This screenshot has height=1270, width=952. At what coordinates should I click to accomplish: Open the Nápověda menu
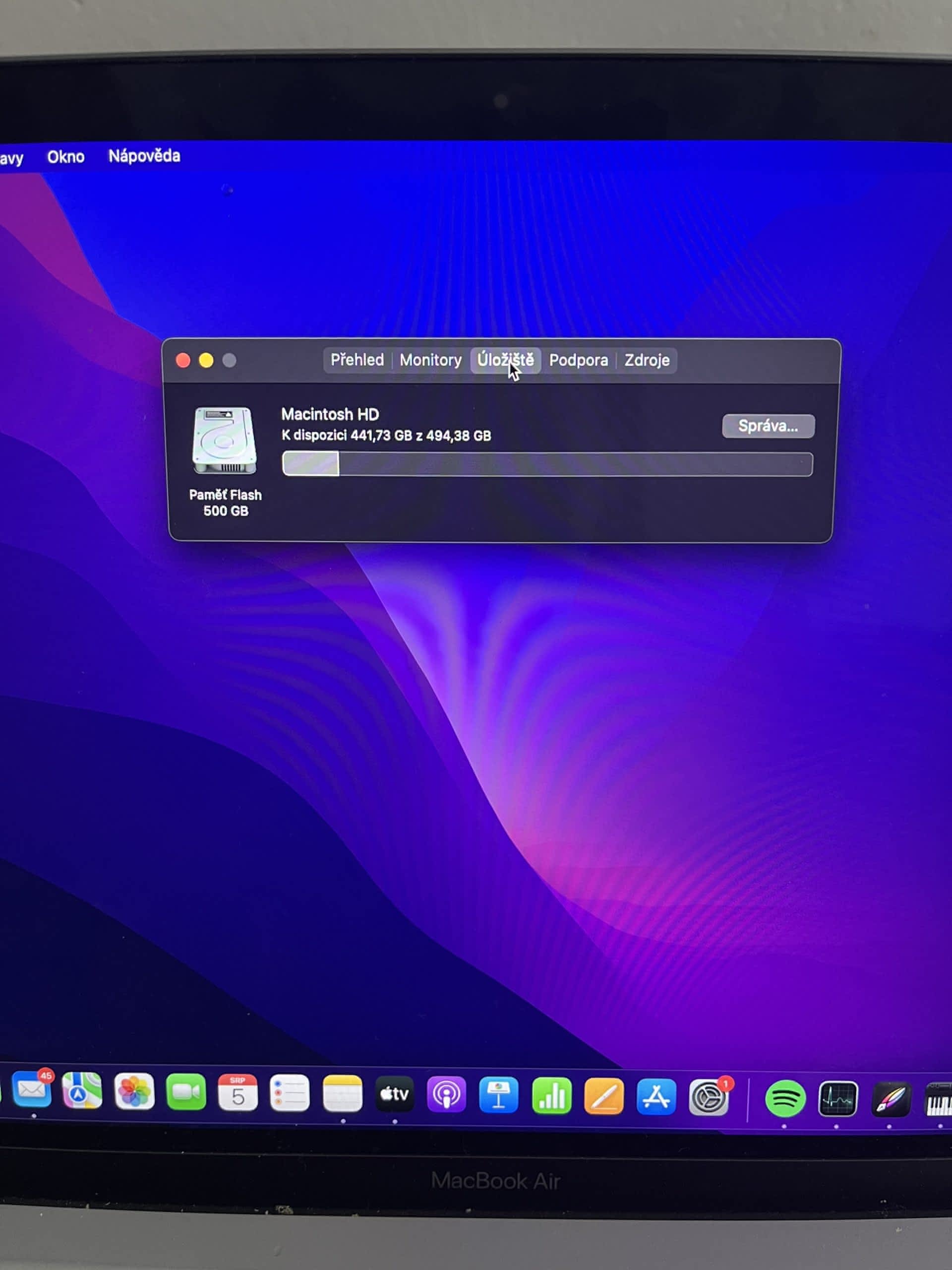tap(144, 156)
